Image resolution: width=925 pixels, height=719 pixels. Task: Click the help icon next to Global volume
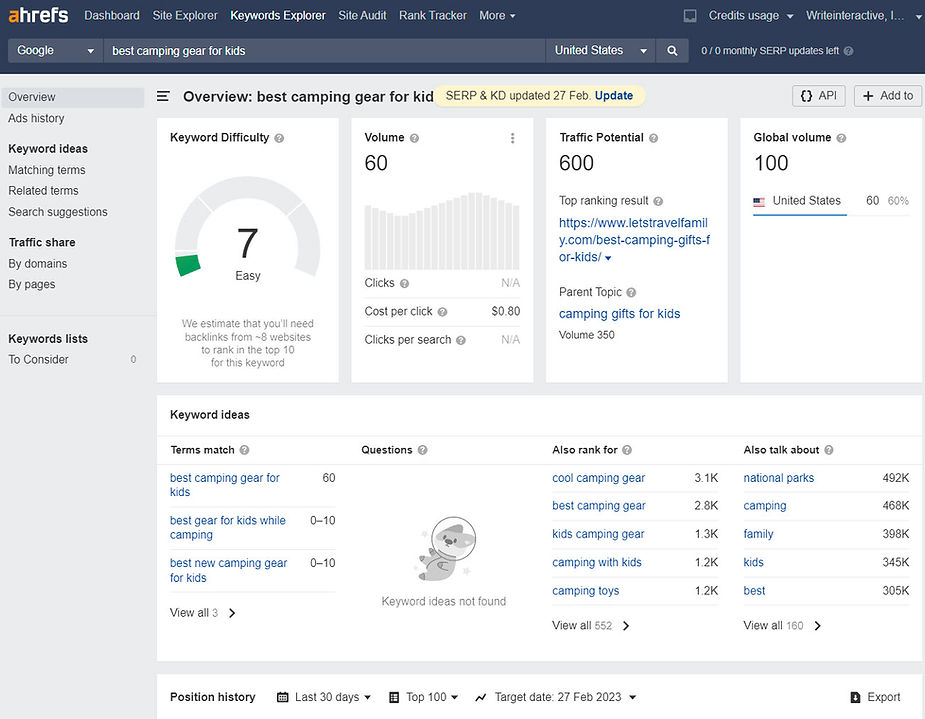pyautogui.click(x=841, y=138)
